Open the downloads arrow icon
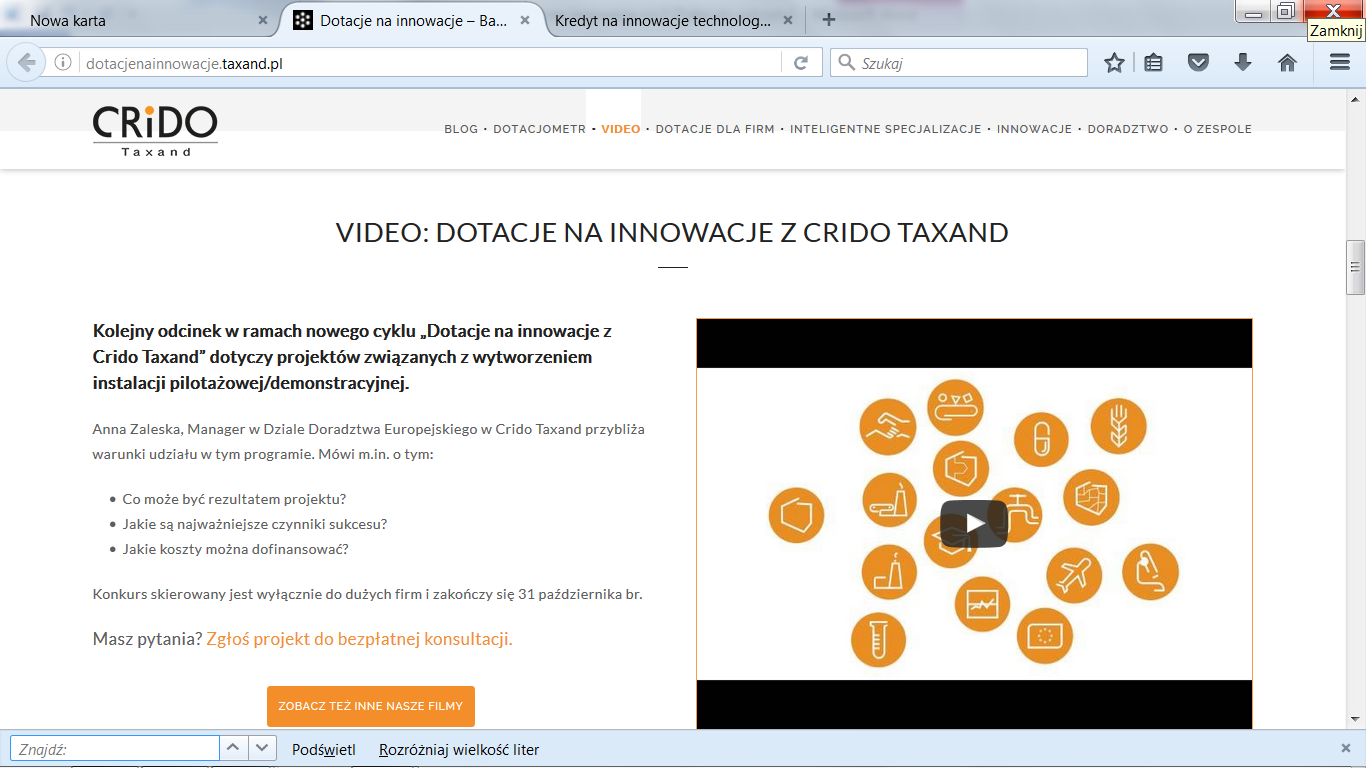1366x768 pixels. (x=1243, y=63)
